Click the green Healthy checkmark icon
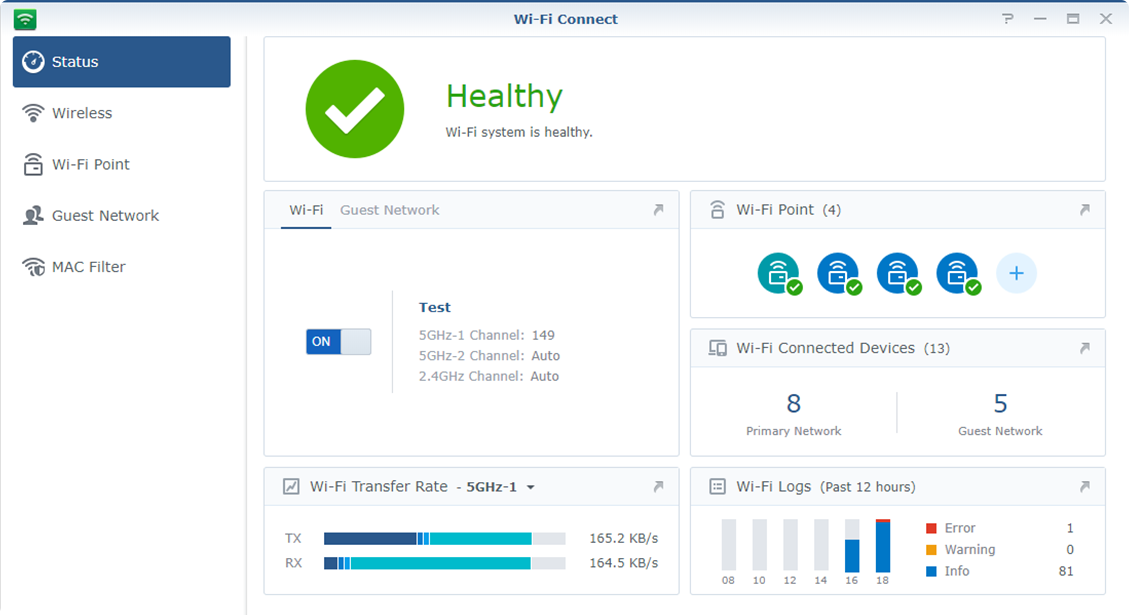 (x=355, y=109)
